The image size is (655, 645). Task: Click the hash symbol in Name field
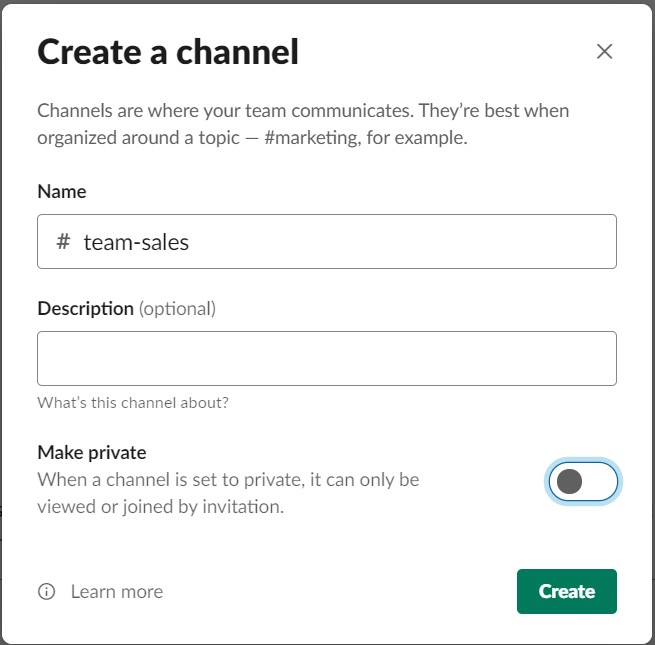point(63,241)
